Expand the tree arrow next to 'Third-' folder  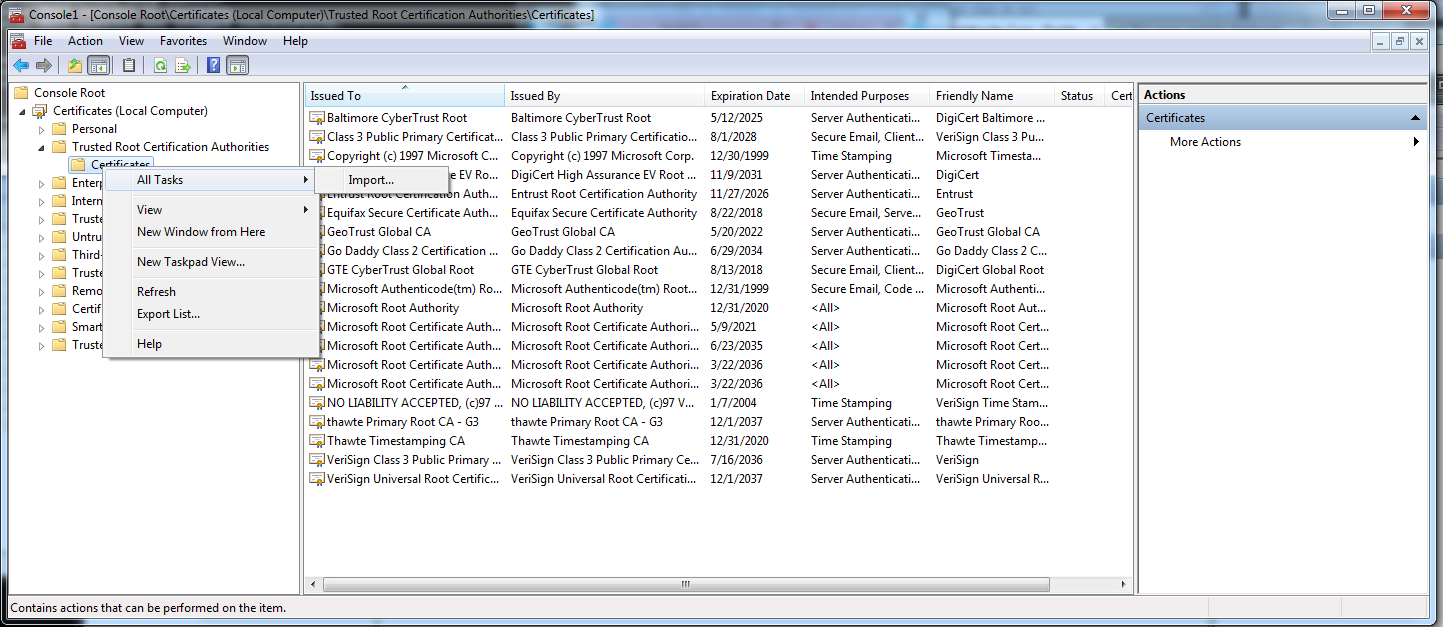tap(42, 255)
